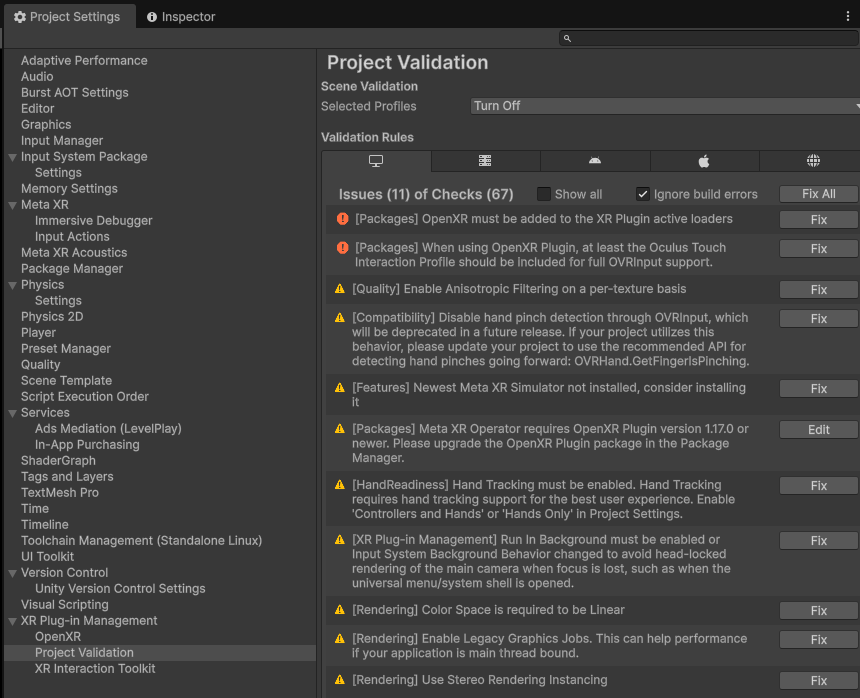Select XR Interaction Toolkit
Viewport: 860px width, 698px height.
point(95,668)
